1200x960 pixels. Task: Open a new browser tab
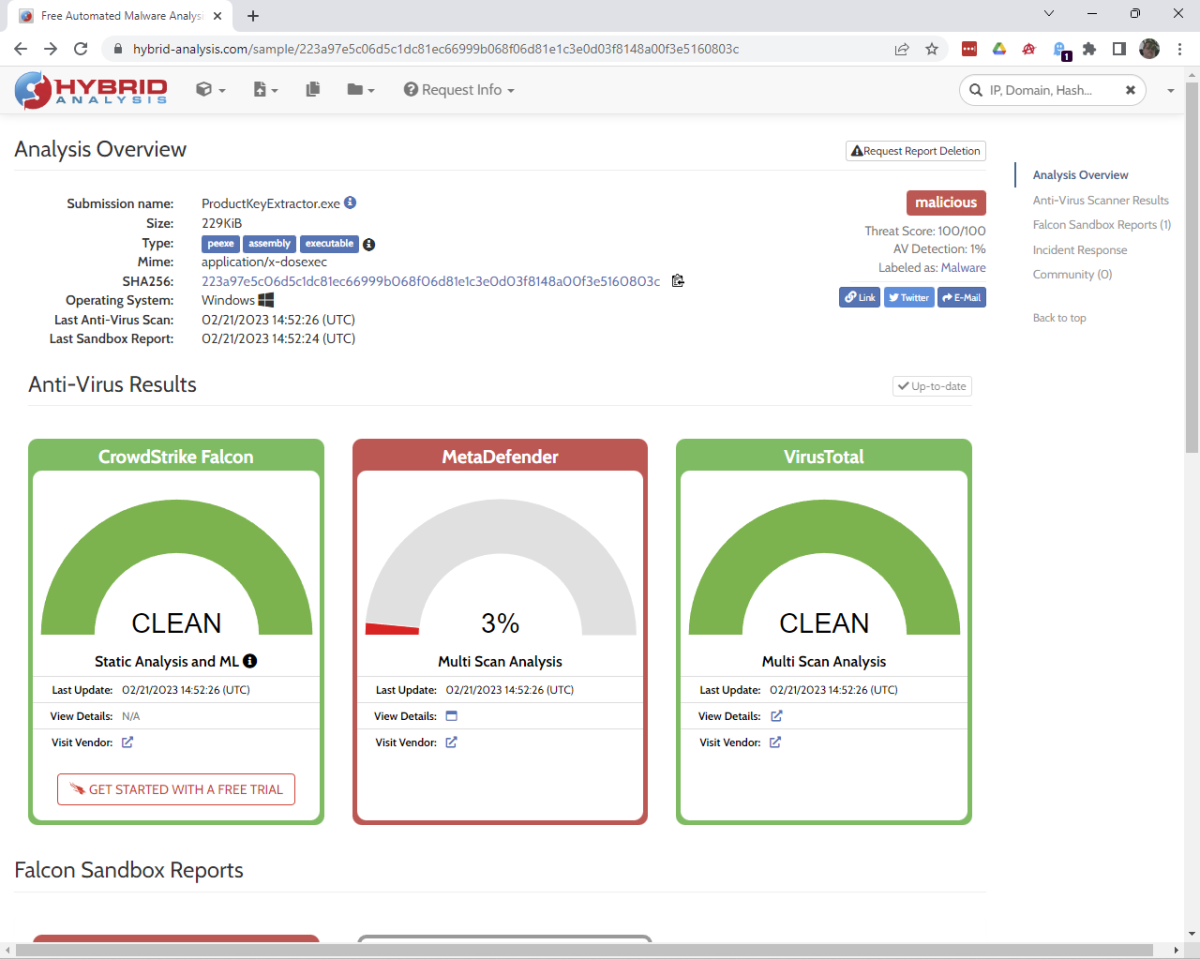point(253,15)
